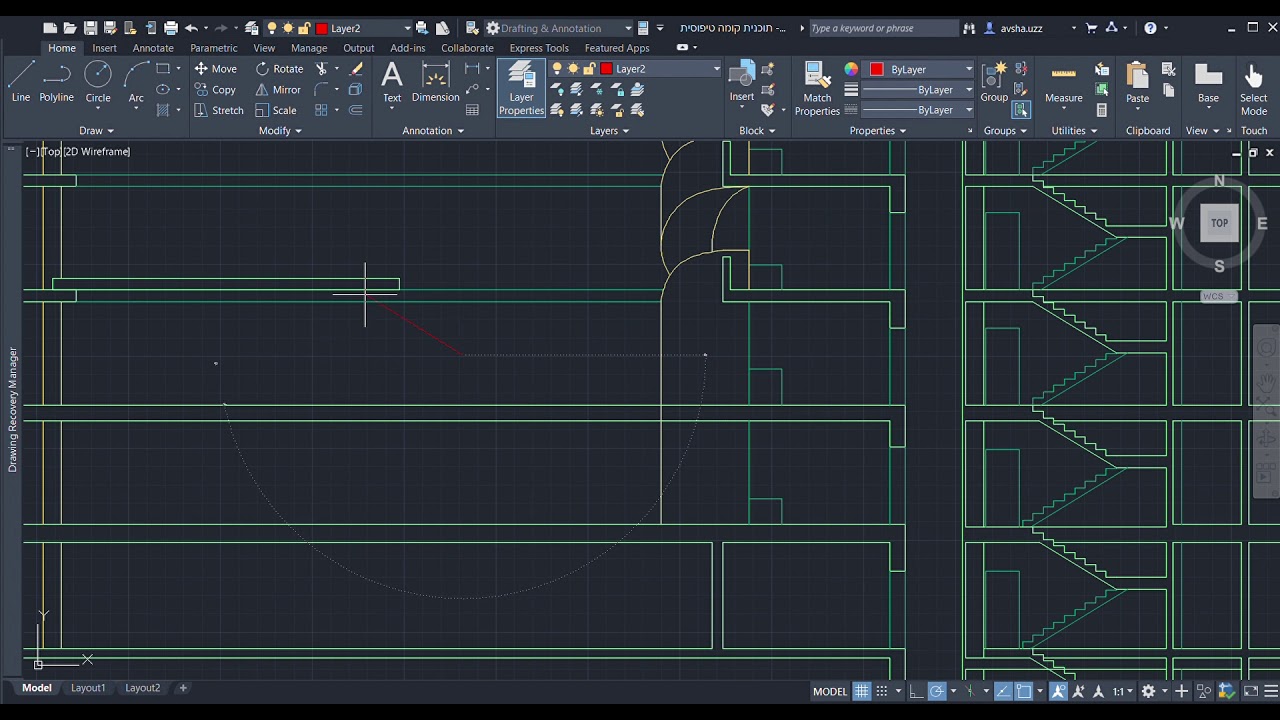Open Layer Properties manager
The width and height of the screenshot is (1280, 720).
click(521, 88)
